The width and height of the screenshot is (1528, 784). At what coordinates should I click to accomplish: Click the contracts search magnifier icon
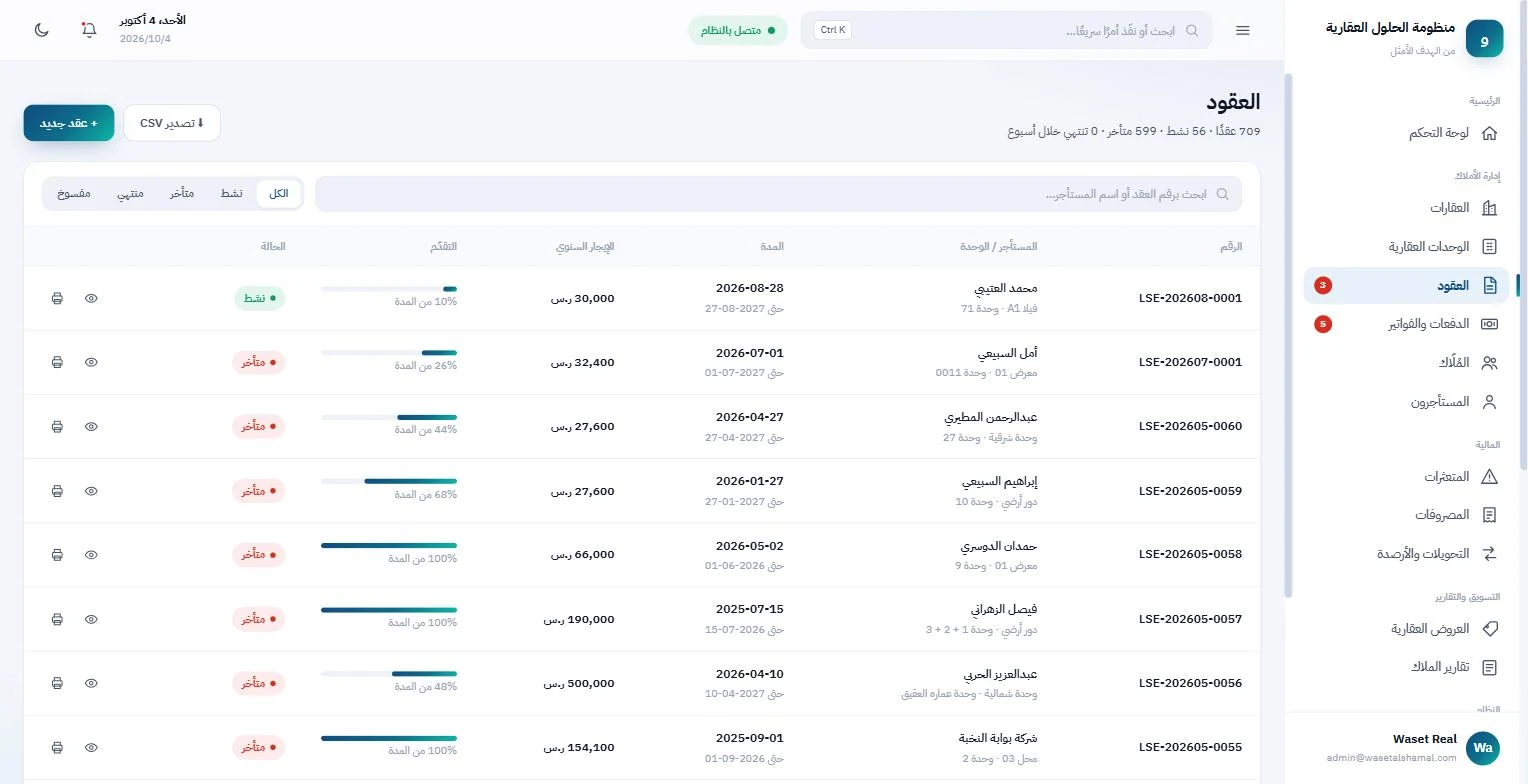pyautogui.click(x=1222, y=194)
